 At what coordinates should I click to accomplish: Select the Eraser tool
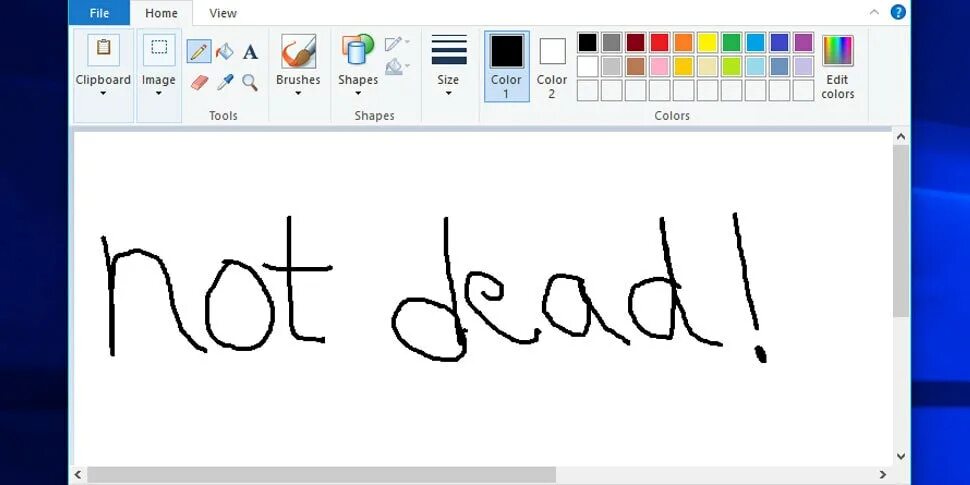pos(199,82)
